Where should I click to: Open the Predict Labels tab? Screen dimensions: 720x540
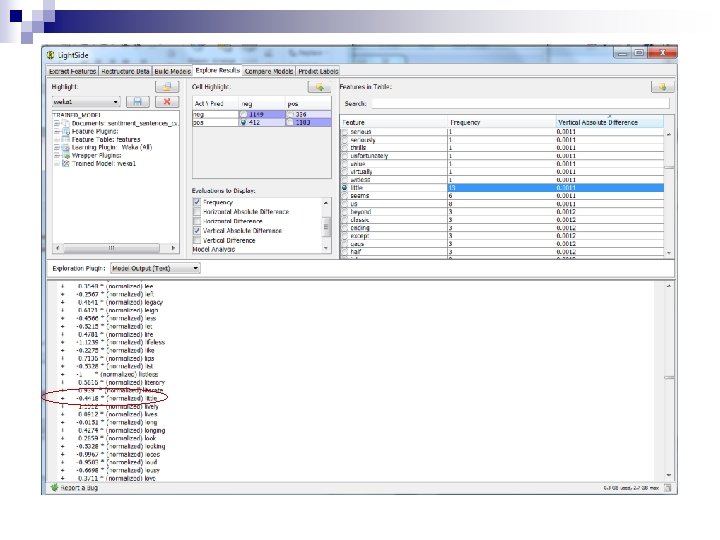[318, 71]
